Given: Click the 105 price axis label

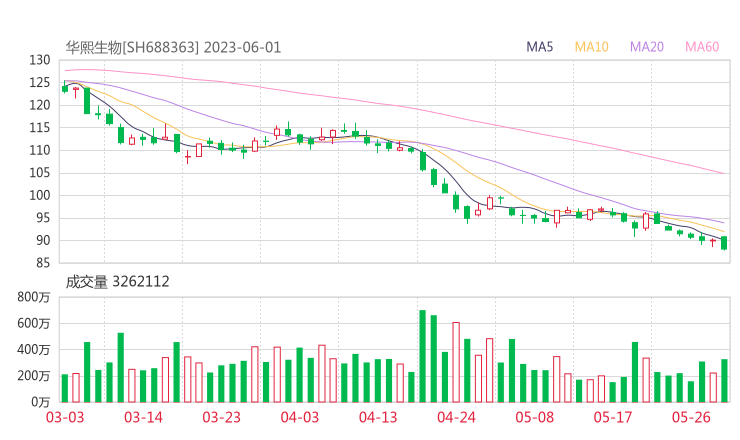Looking at the screenshot, I should pyautogui.click(x=40, y=173).
